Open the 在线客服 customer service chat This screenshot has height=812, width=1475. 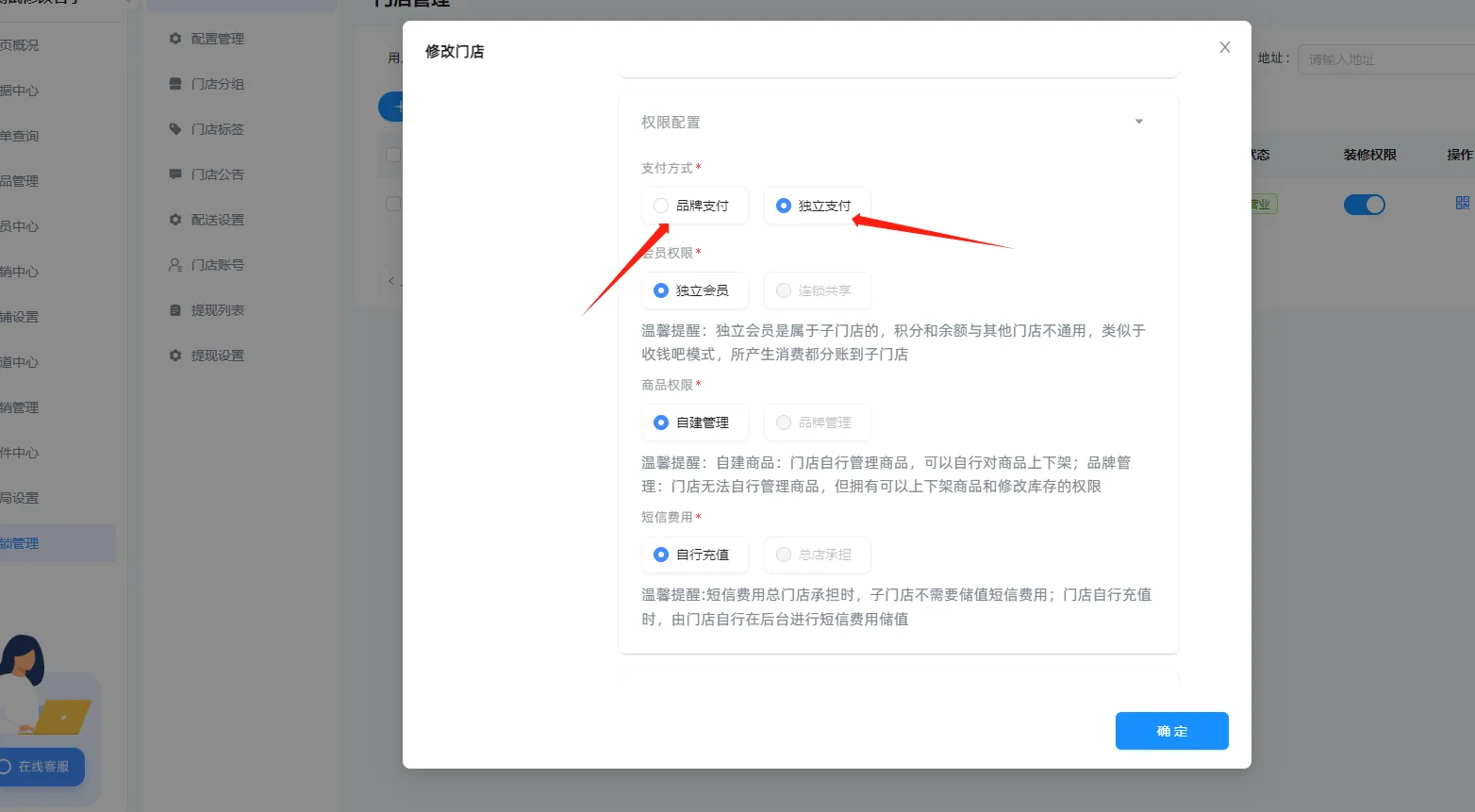coord(41,767)
